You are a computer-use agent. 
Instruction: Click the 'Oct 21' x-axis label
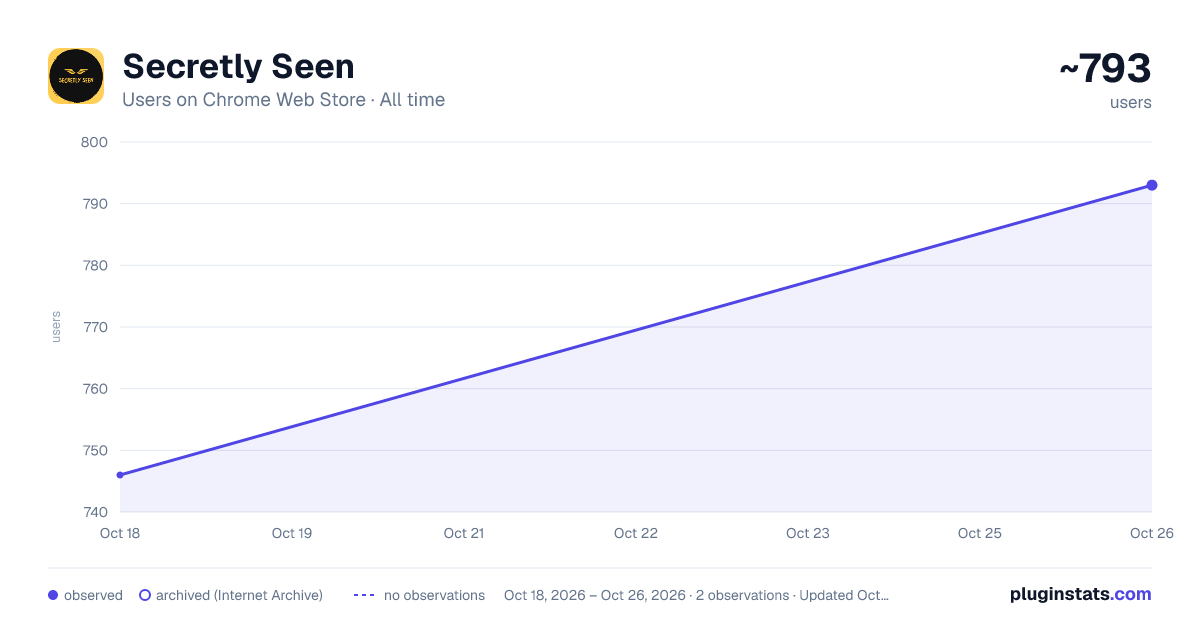click(x=464, y=533)
